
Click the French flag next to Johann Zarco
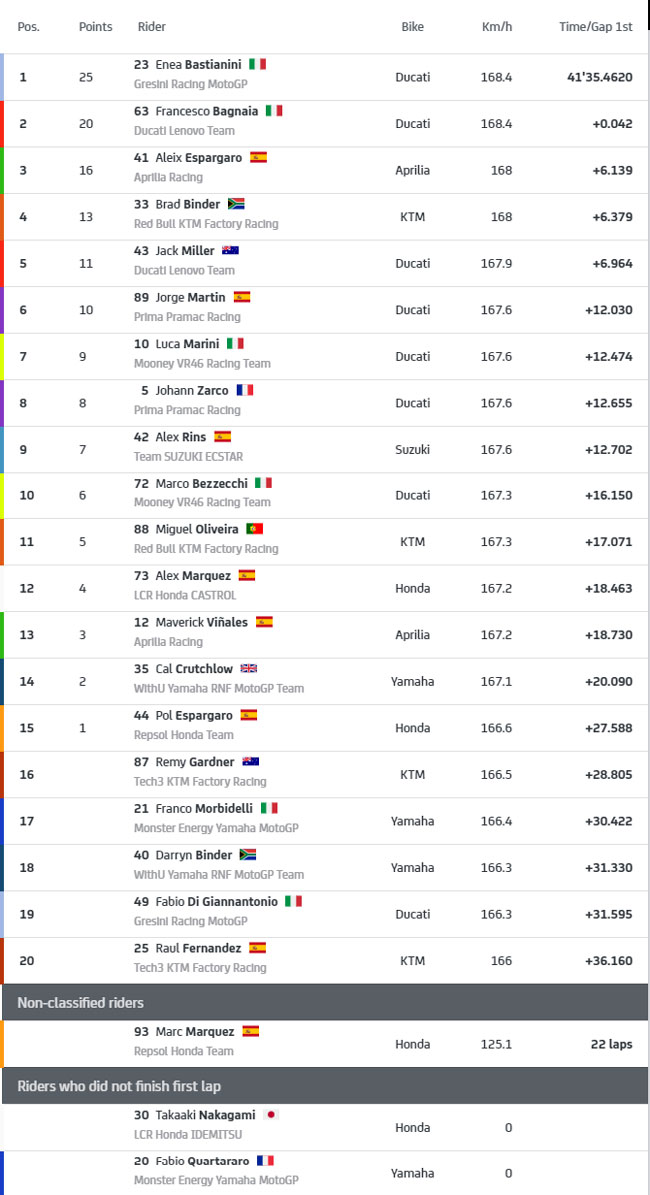245,390
